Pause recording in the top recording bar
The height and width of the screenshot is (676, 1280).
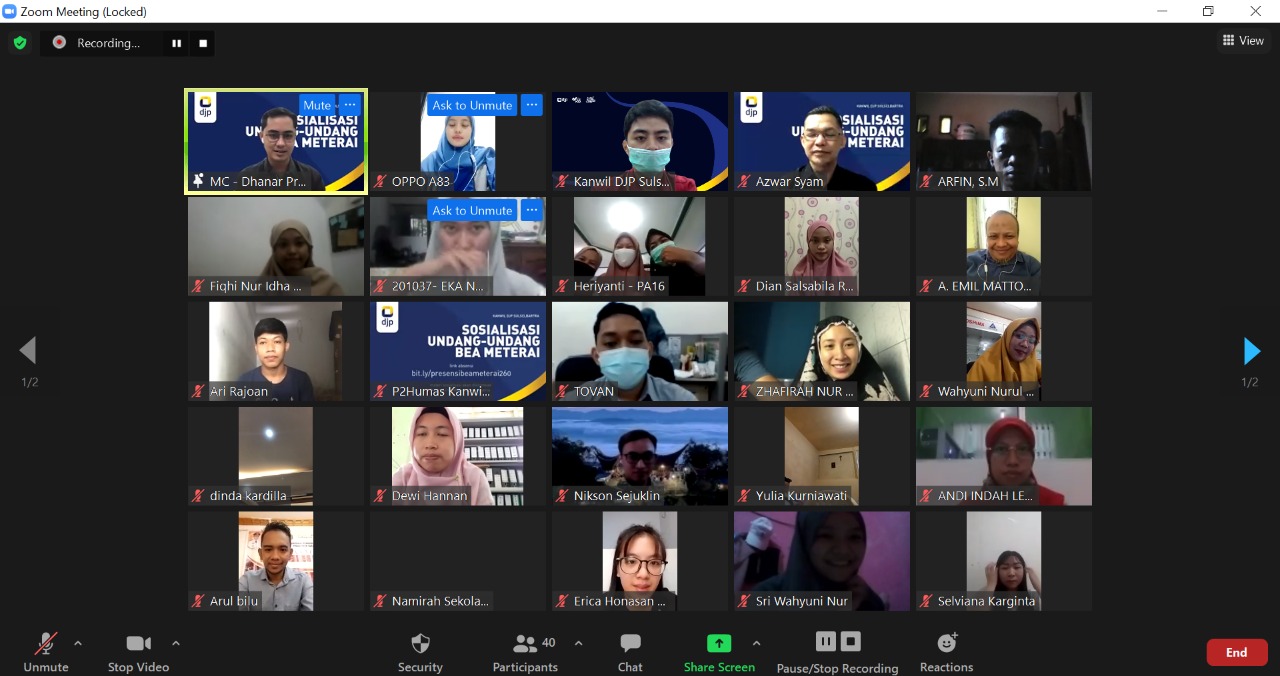tap(177, 43)
